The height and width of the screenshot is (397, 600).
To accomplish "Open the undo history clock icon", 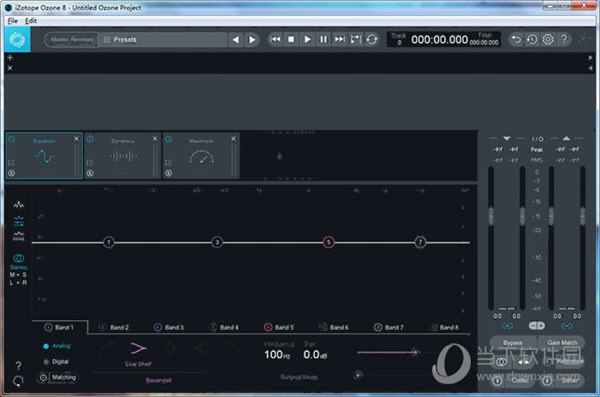I will click(x=532, y=39).
